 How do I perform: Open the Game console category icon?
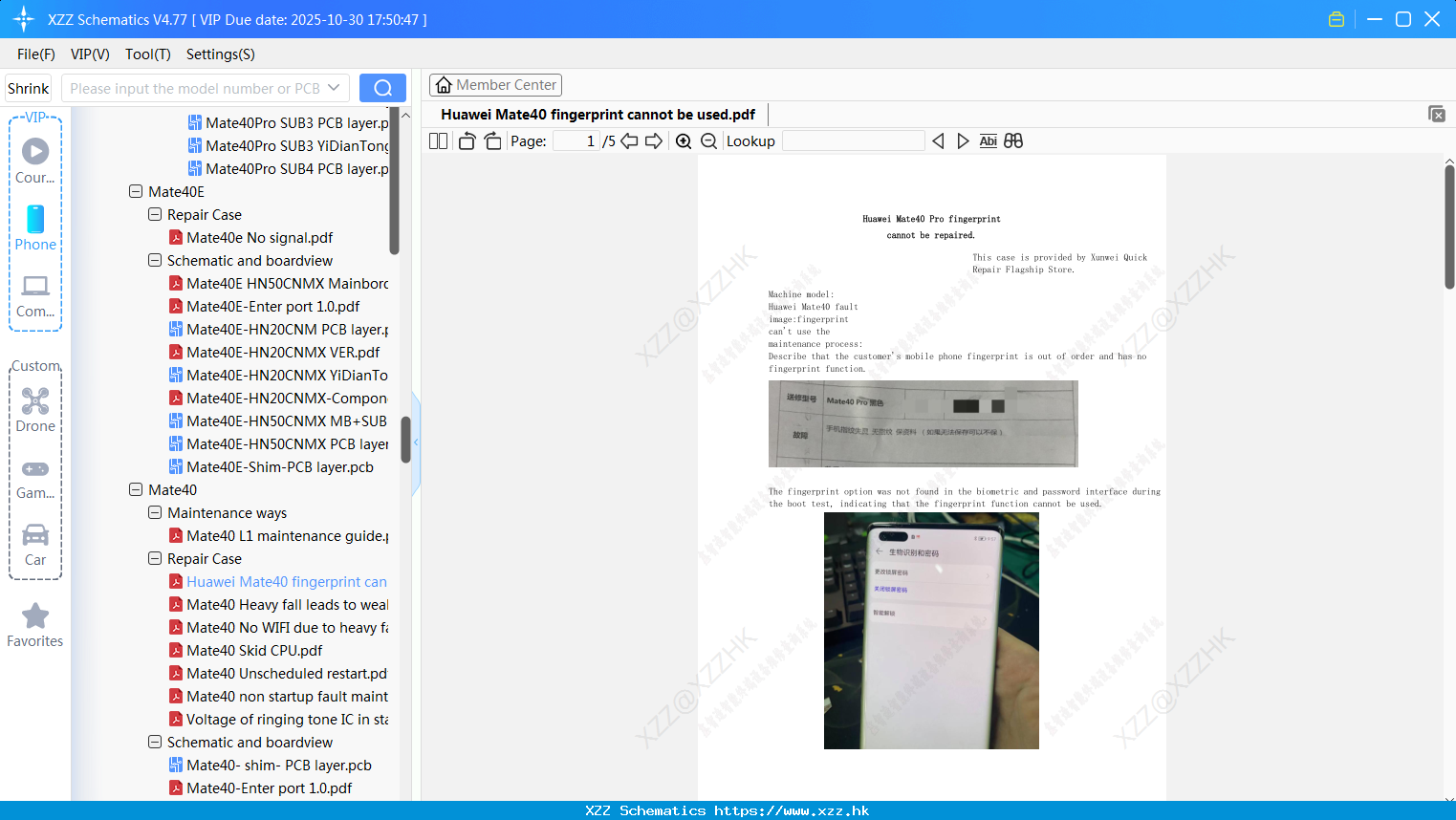pos(35,478)
